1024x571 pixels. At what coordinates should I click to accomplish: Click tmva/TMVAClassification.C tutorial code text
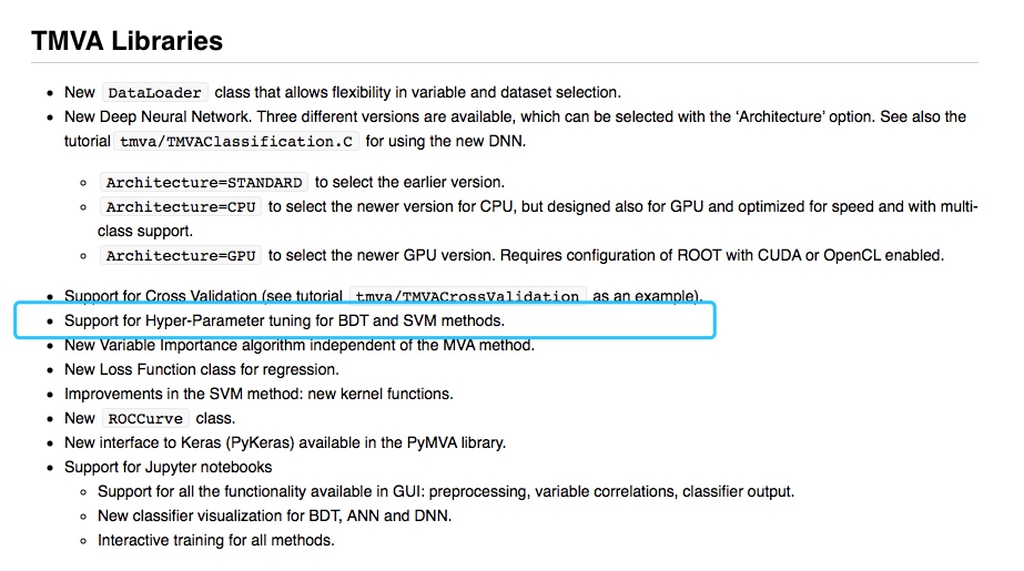coord(236,142)
